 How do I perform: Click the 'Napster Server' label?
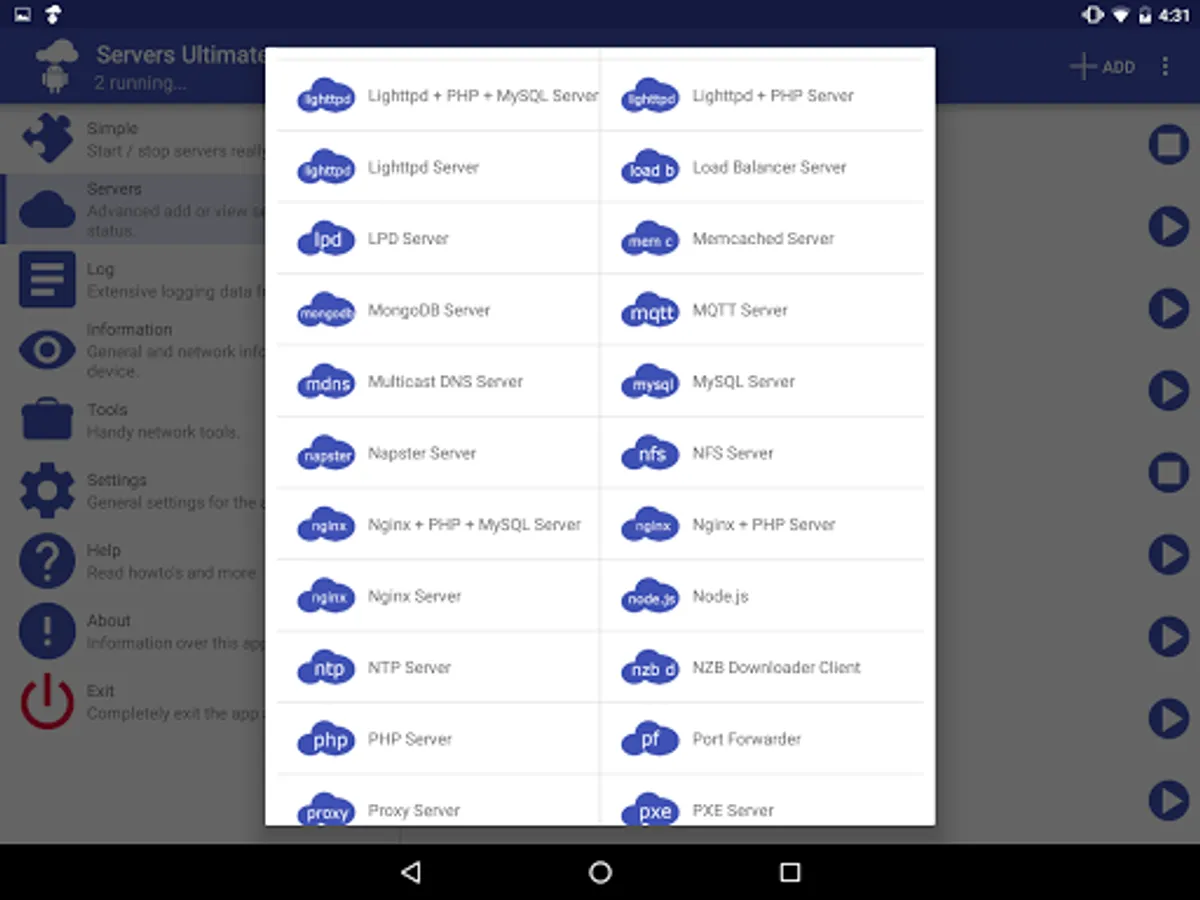(x=422, y=453)
